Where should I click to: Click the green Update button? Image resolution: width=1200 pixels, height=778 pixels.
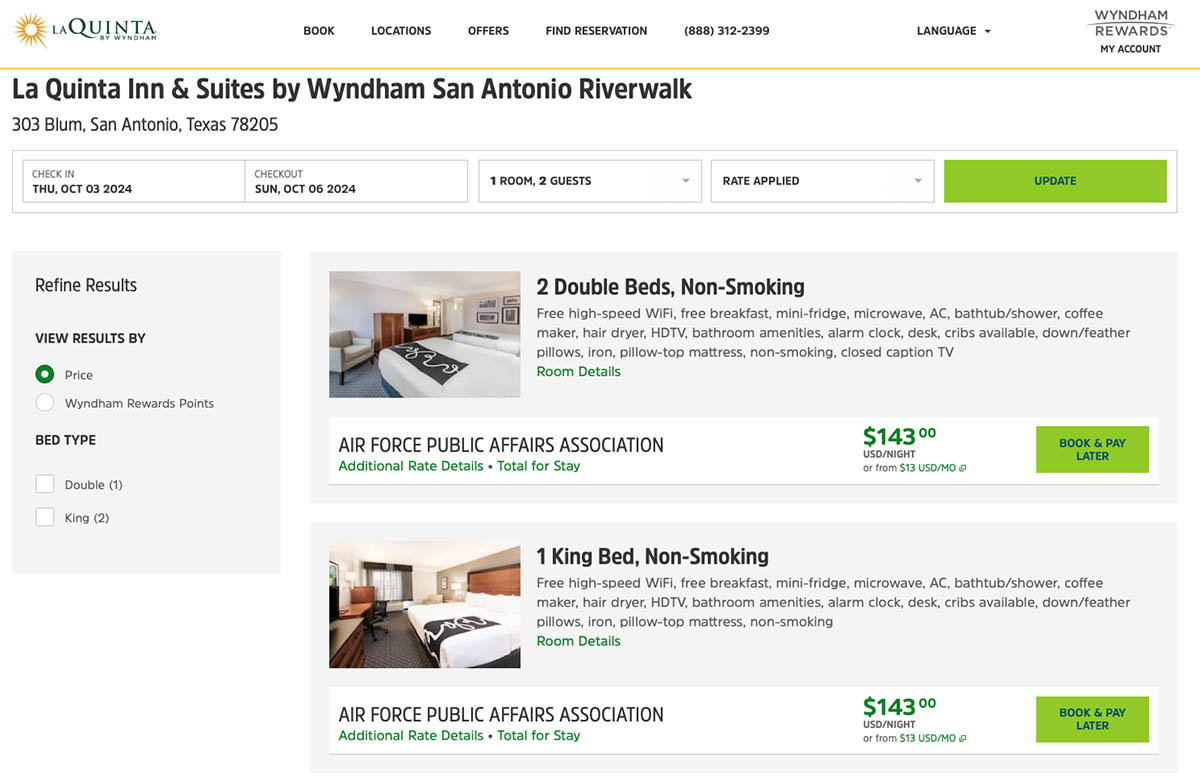click(x=1055, y=181)
